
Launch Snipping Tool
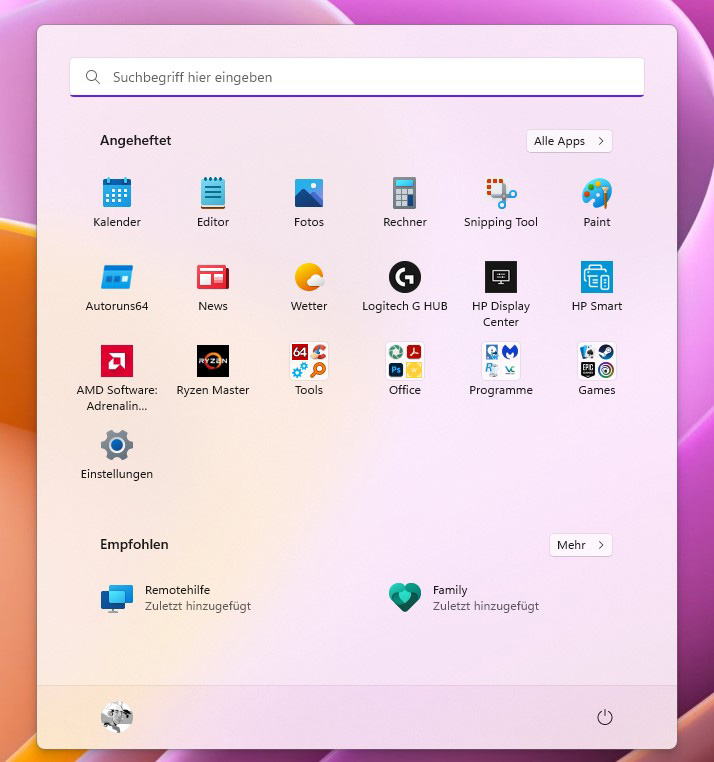click(x=501, y=202)
